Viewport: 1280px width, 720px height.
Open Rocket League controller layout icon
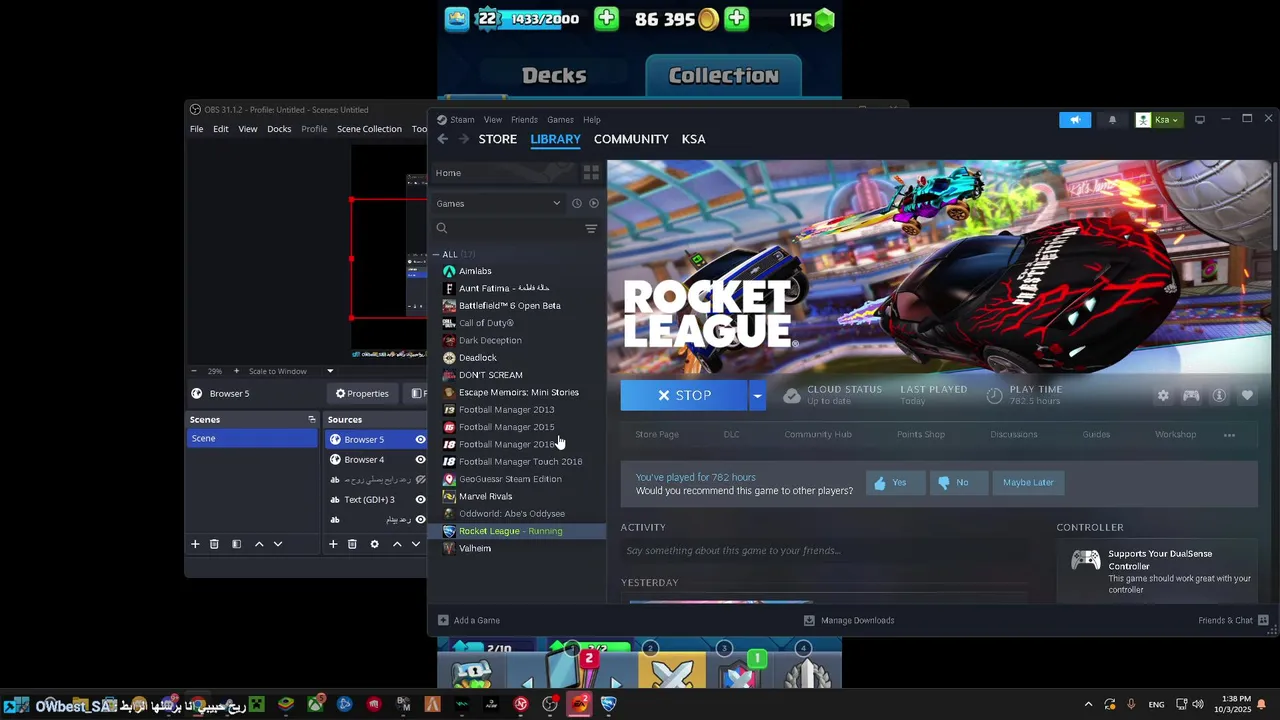pyautogui.click(x=1191, y=396)
